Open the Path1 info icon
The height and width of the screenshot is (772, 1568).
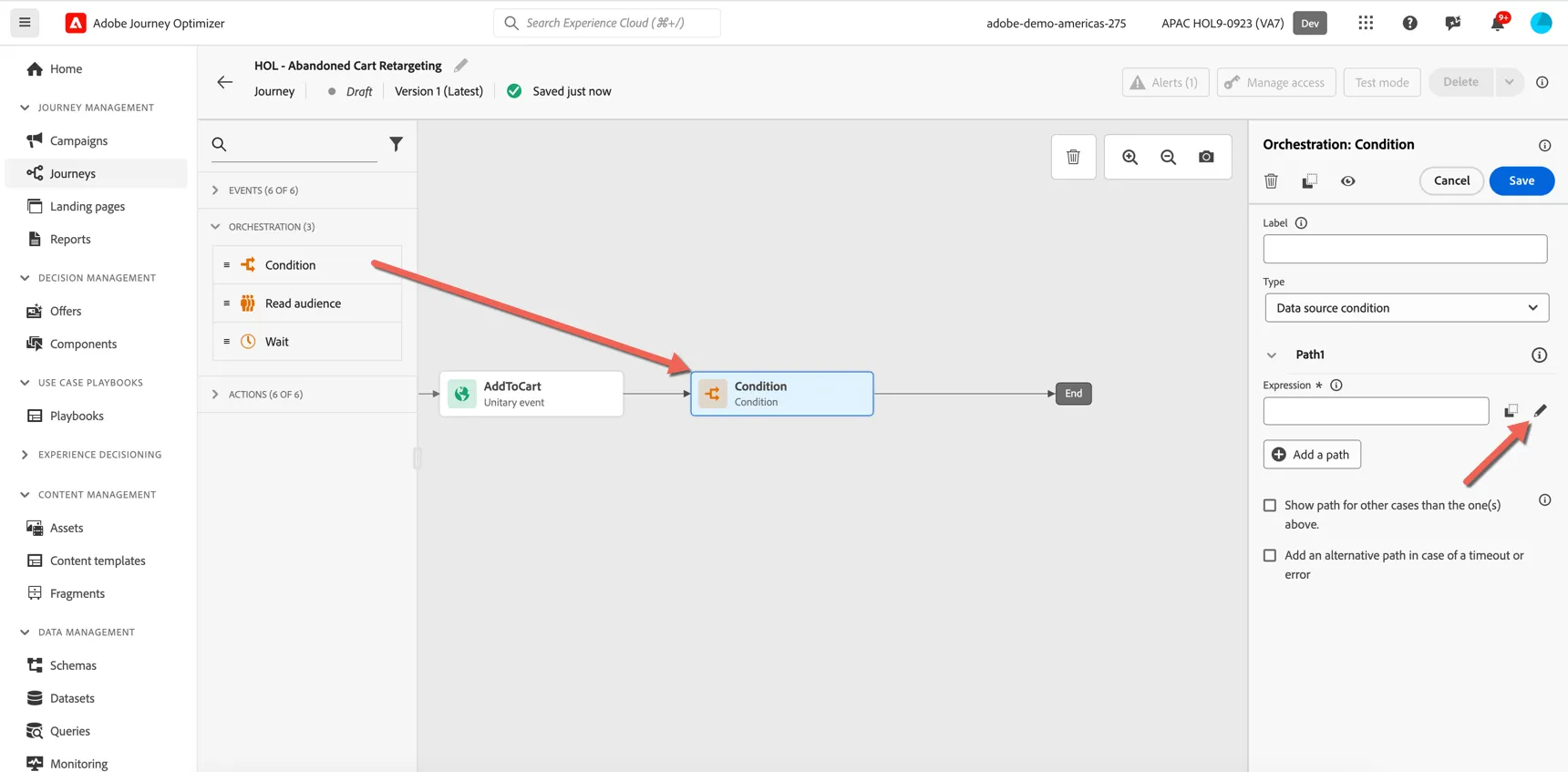point(1539,355)
